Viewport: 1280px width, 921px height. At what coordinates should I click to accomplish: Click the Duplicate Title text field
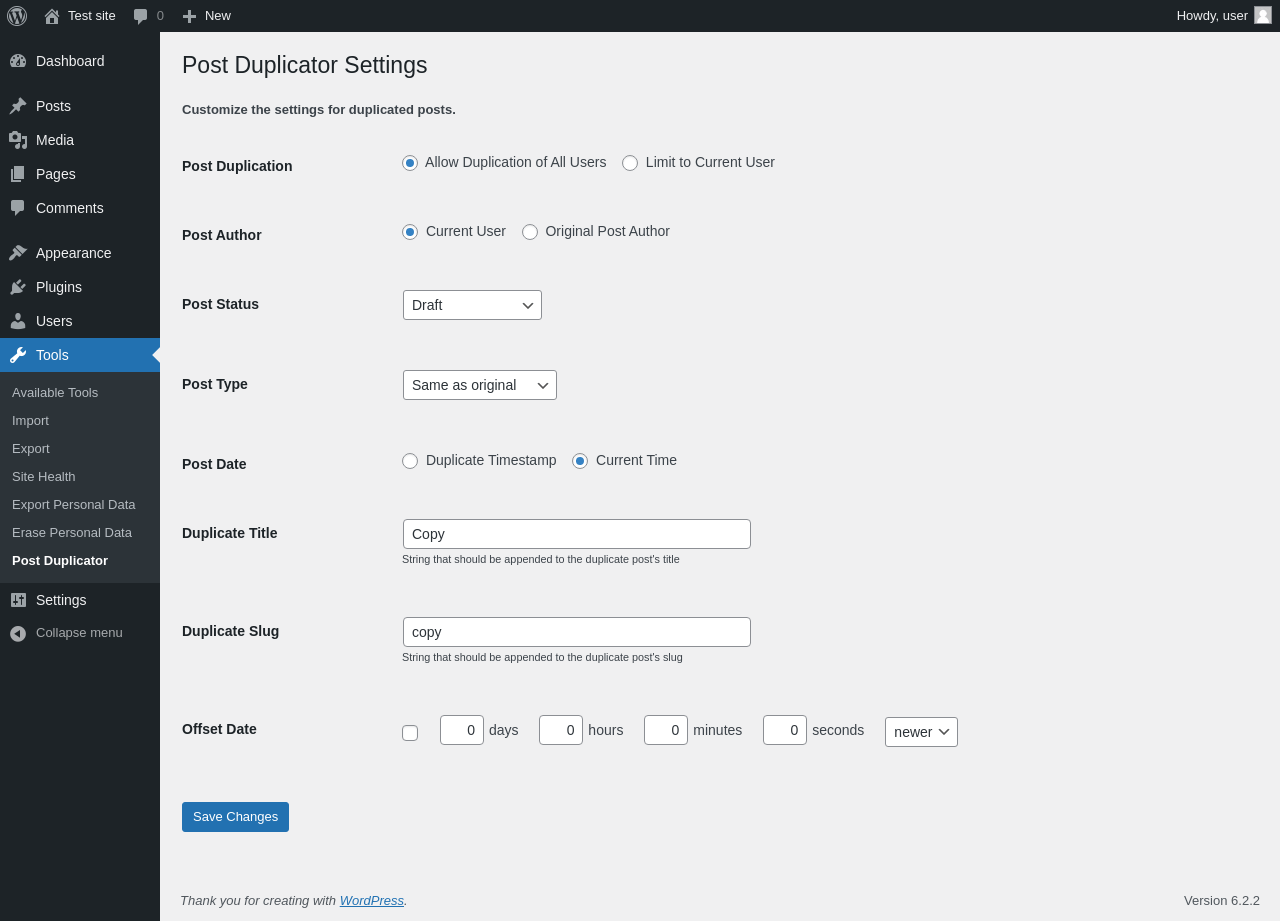coord(576,534)
